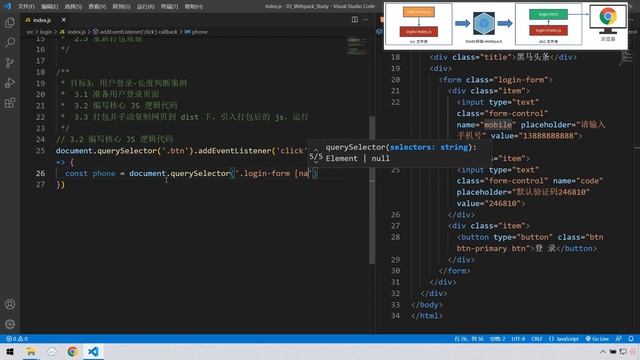Open the Selection menu (选择)

73,7
